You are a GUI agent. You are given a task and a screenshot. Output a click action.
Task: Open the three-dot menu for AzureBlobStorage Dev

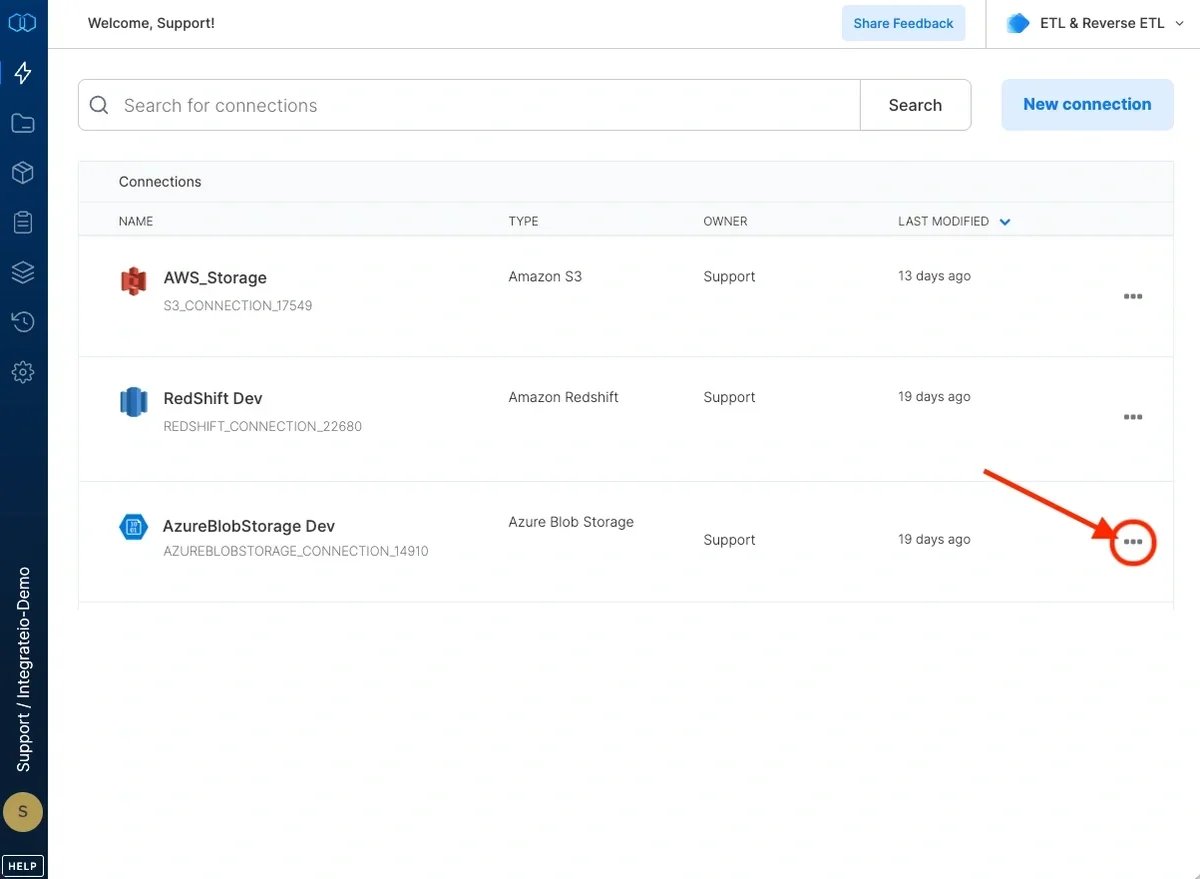point(1133,542)
